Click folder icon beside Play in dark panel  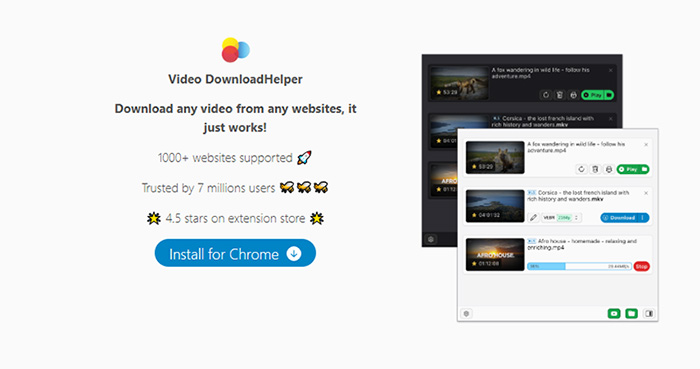click(609, 95)
